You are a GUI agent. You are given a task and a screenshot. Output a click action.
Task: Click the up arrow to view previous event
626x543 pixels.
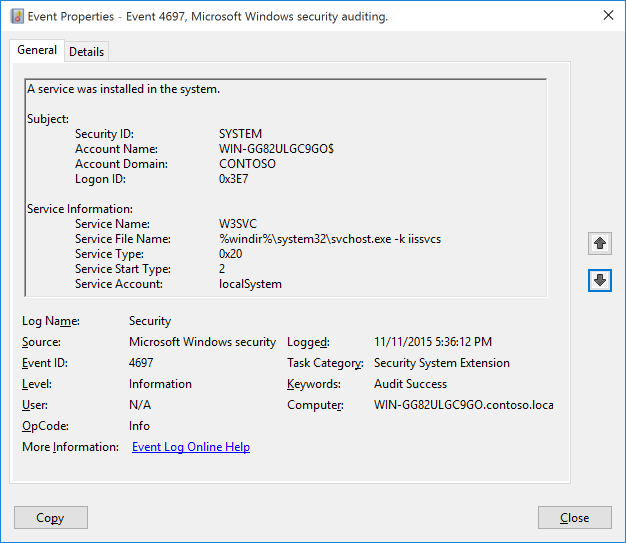click(x=600, y=243)
